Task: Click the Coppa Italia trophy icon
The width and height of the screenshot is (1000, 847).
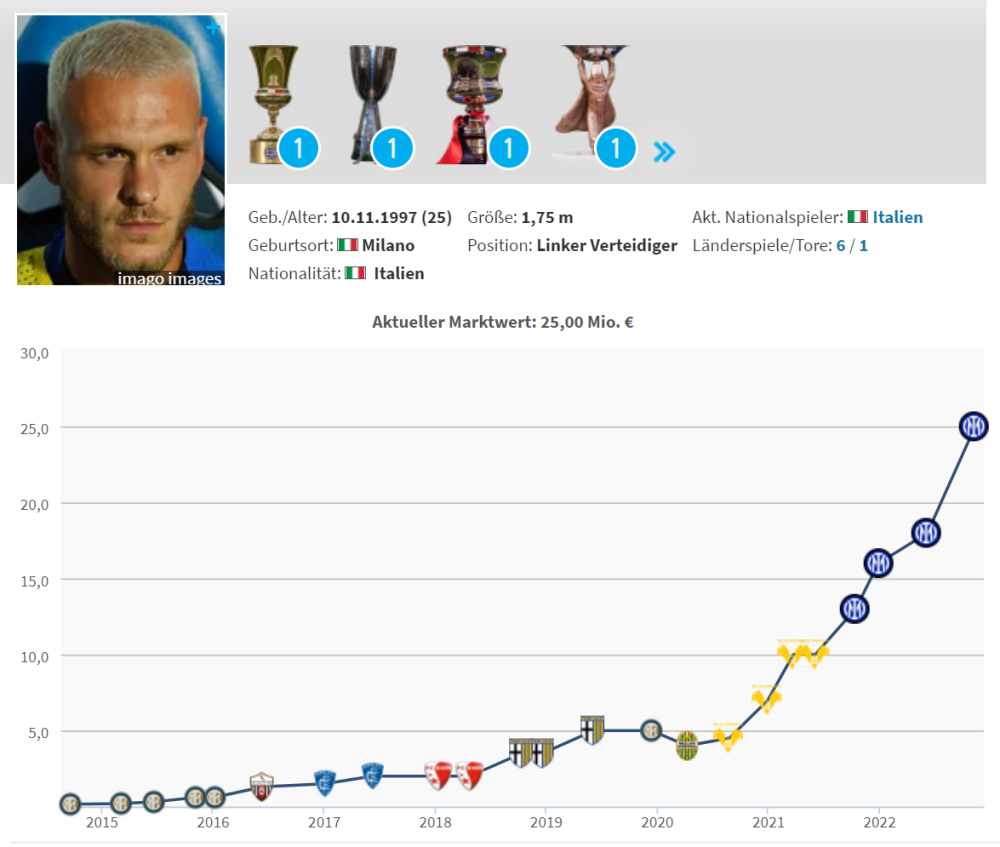Action: [274, 104]
